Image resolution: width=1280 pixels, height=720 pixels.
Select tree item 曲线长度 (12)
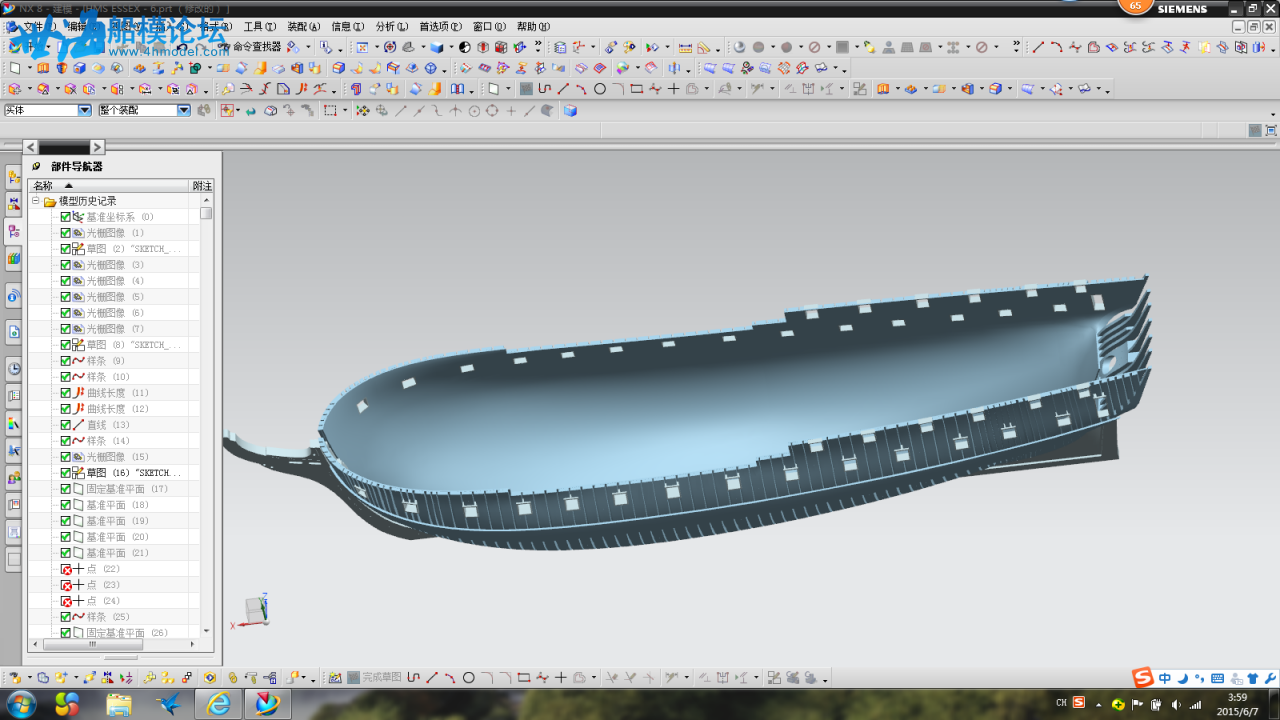(117, 409)
